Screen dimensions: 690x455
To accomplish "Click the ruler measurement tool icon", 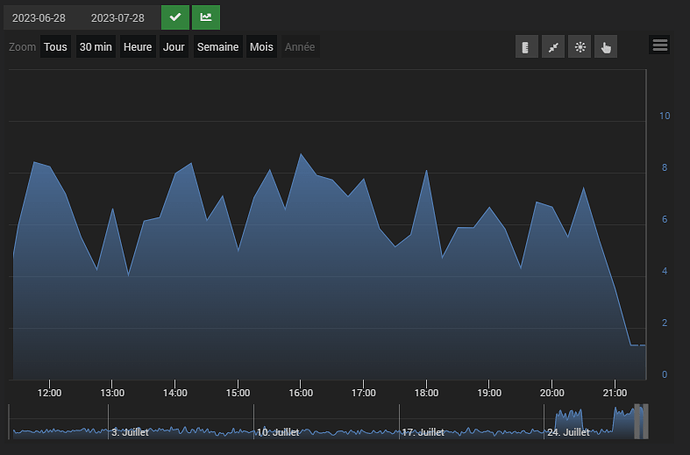I will pos(527,47).
